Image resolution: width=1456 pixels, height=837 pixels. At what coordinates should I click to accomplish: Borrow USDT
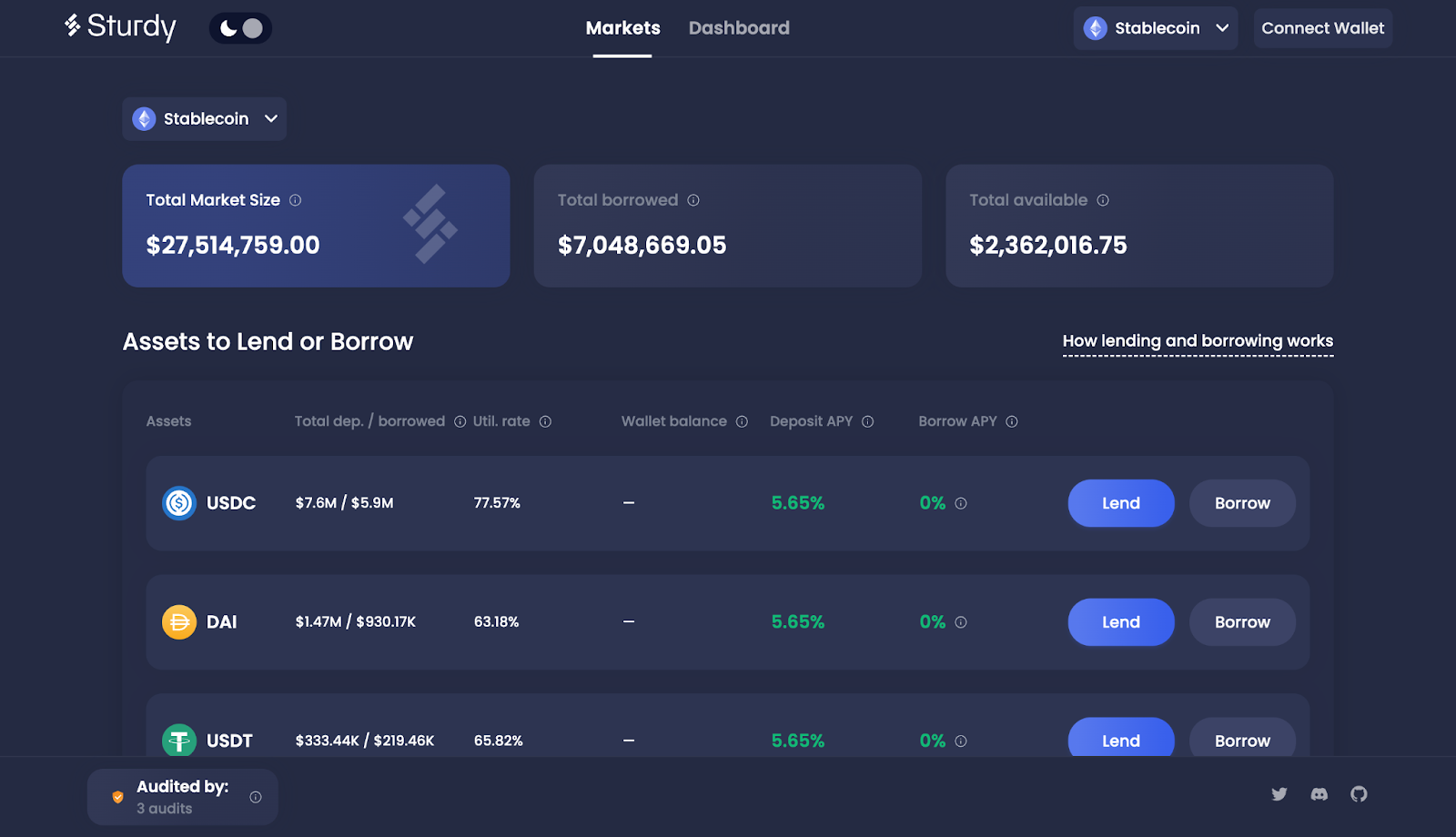click(1242, 738)
